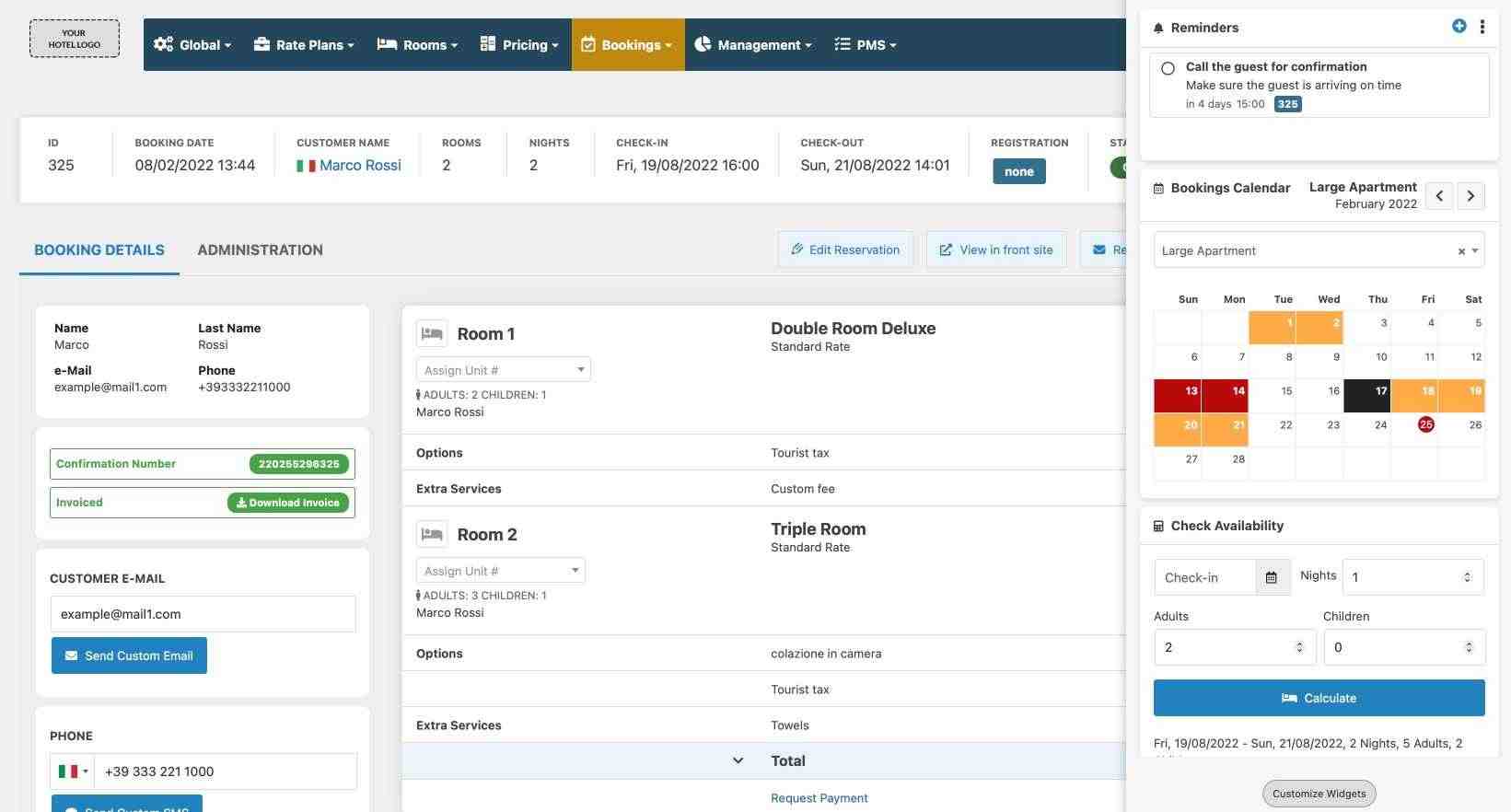Viewport: 1511px width, 812px height.
Task: Select February 2 in the calendar
Action: click(x=1320, y=328)
